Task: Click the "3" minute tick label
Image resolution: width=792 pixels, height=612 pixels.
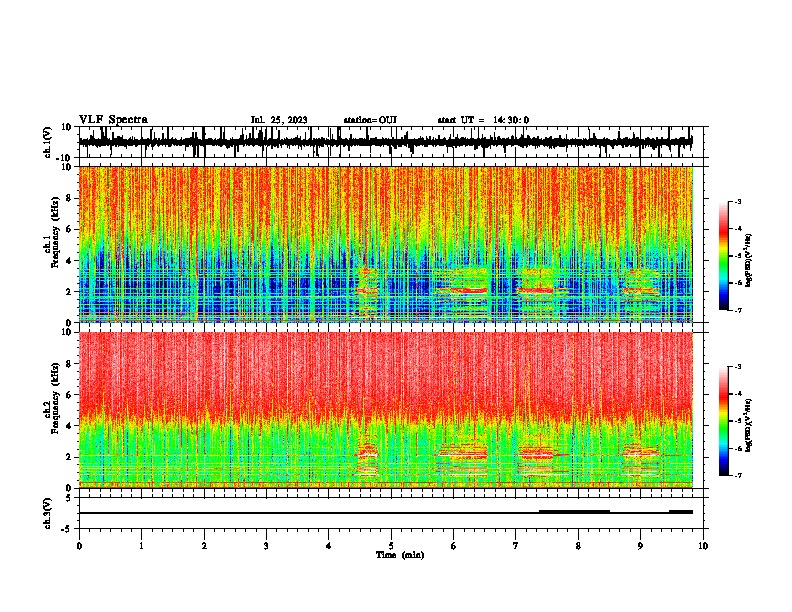Action: (266, 546)
